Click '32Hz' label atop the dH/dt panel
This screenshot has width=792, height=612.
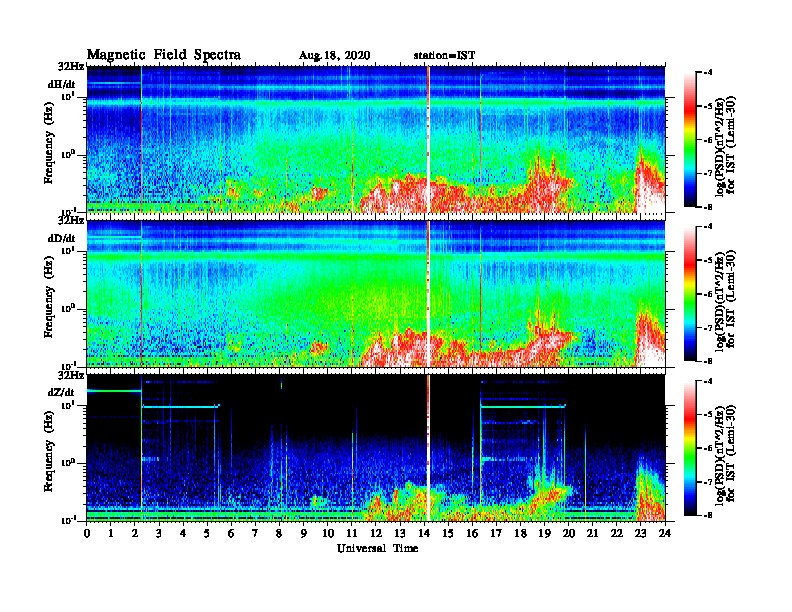tap(71, 66)
